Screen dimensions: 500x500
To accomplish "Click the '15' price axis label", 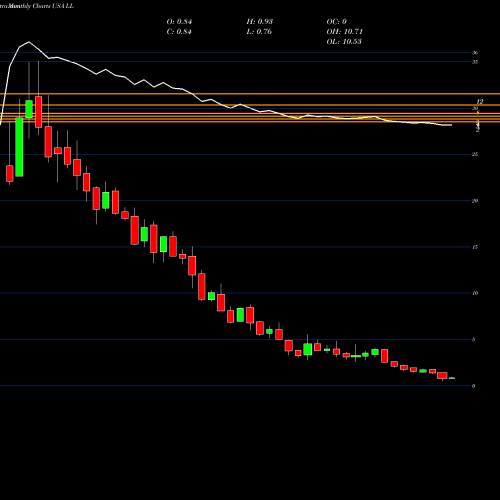I will coord(475,247).
